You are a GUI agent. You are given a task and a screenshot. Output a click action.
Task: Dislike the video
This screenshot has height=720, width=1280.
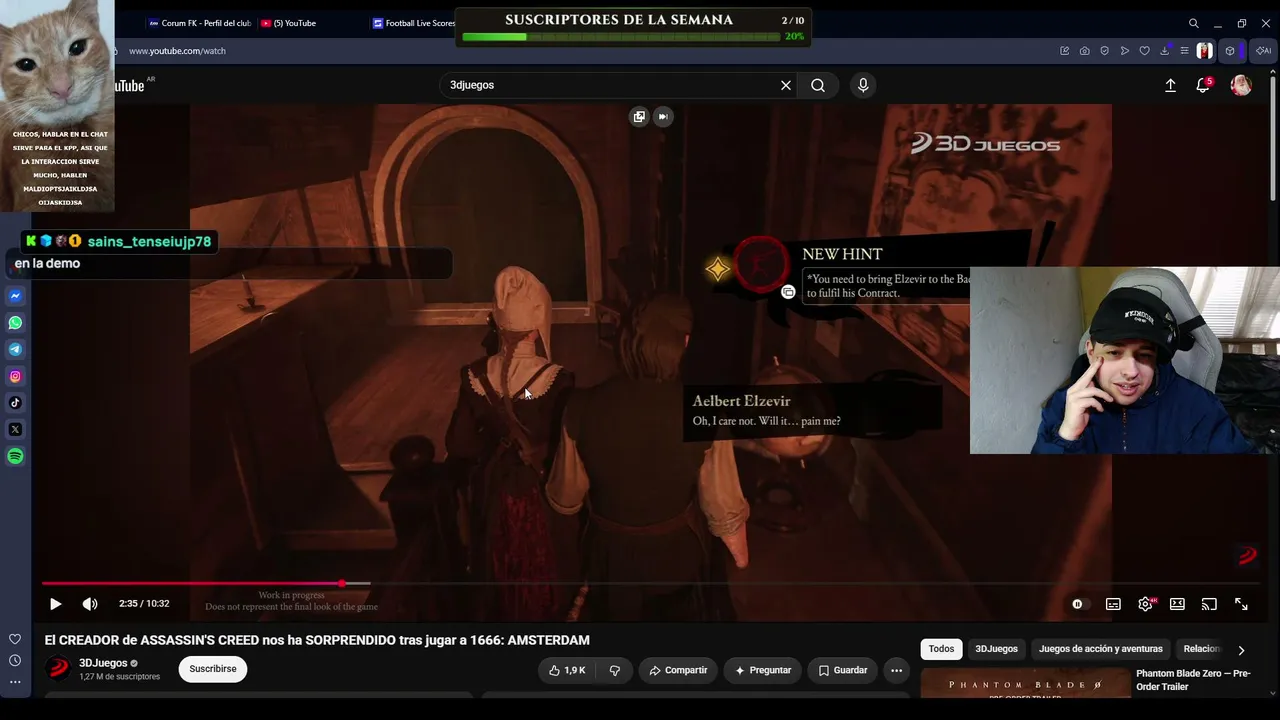(x=615, y=670)
